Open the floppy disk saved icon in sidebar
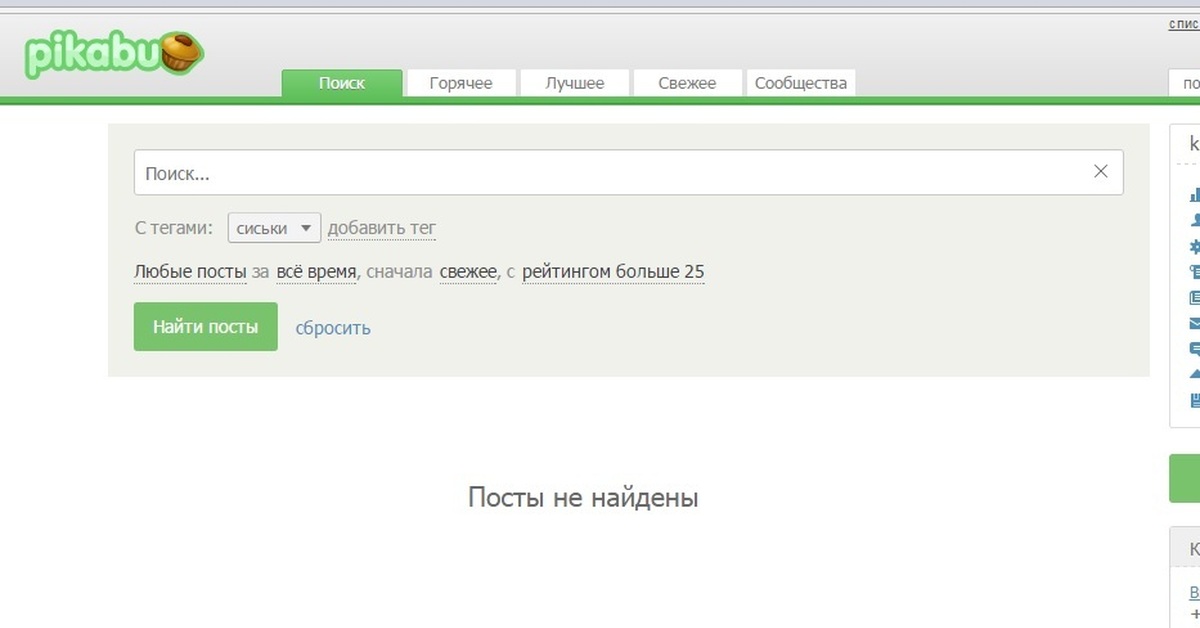Viewport: 1200px width, 628px height. click(x=1194, y=401)
